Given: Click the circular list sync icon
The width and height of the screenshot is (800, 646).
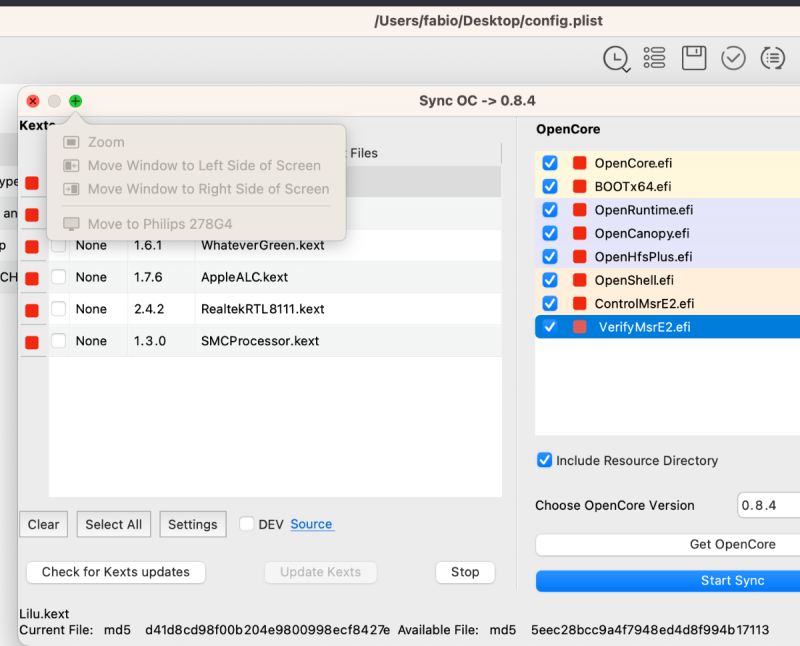Looking at the screenshot, I should (773, 59).
